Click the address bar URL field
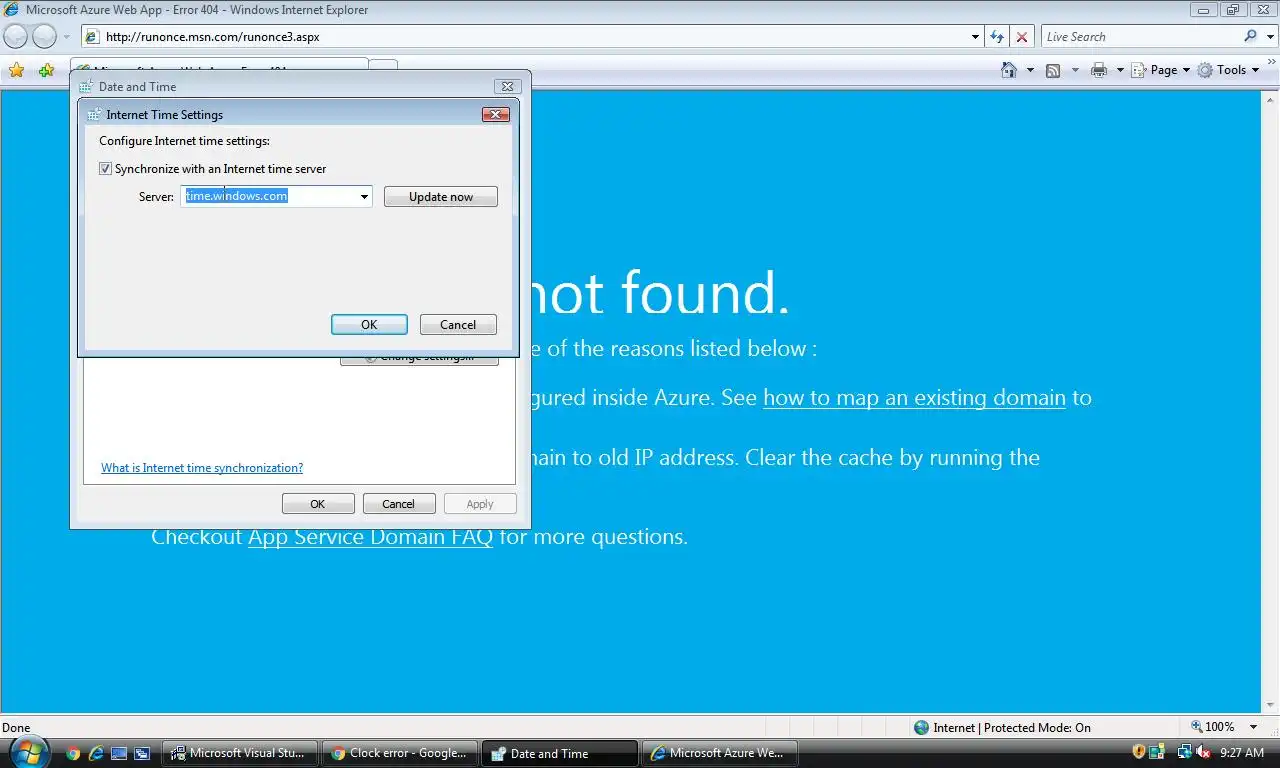The image size is (1280, 768). tap(525, 37)
